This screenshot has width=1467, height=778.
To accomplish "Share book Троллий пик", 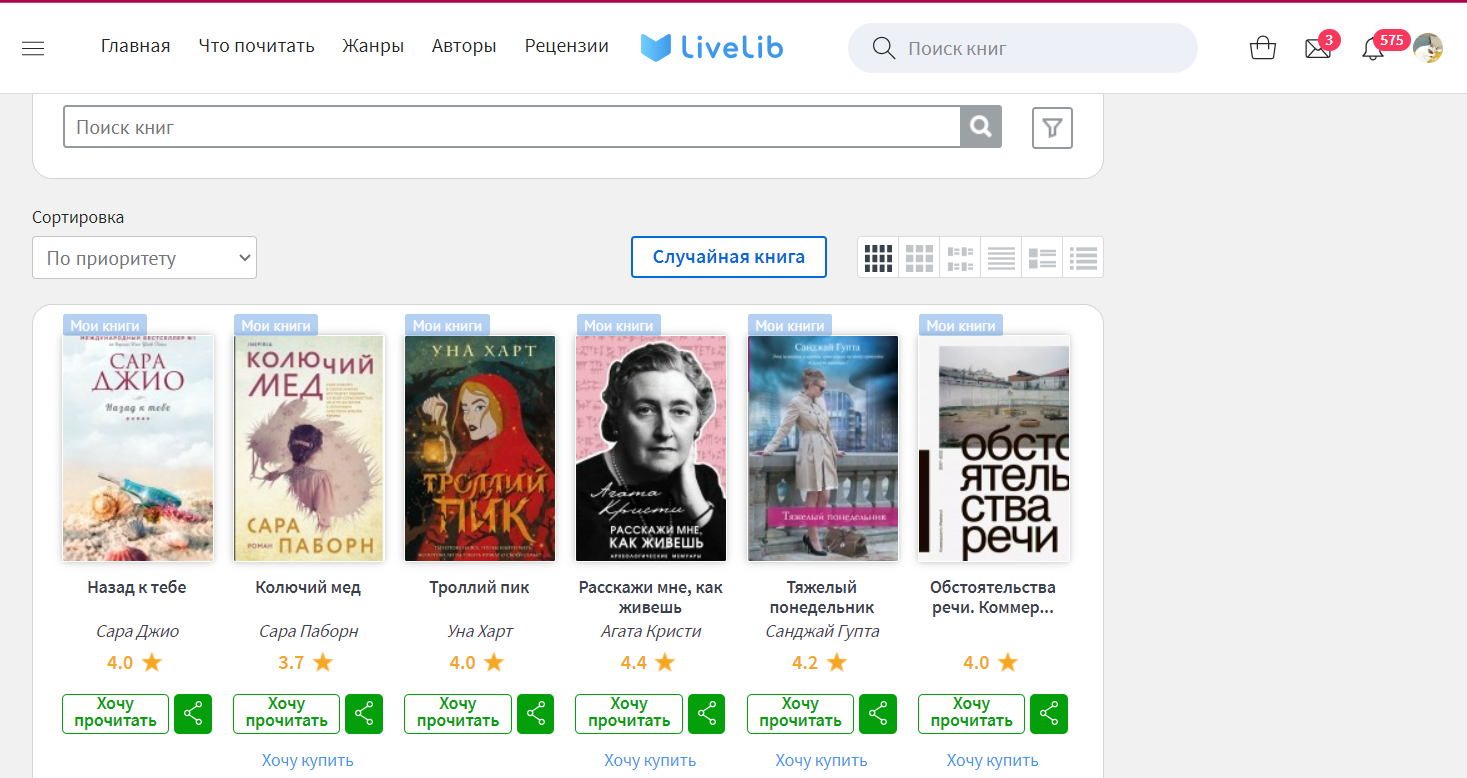I will [536, 714].
